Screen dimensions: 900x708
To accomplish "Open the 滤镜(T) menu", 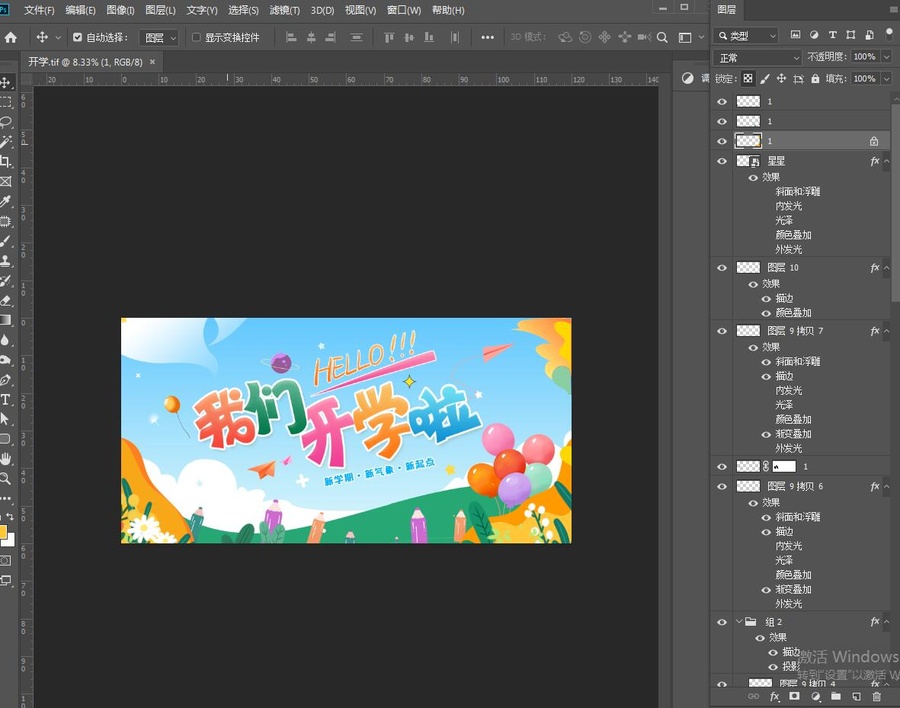I will pyautogui.click(x=285, y=10).
